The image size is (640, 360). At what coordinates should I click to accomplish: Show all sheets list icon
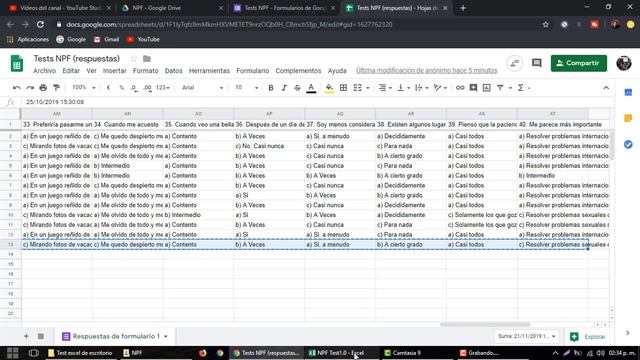41,336
